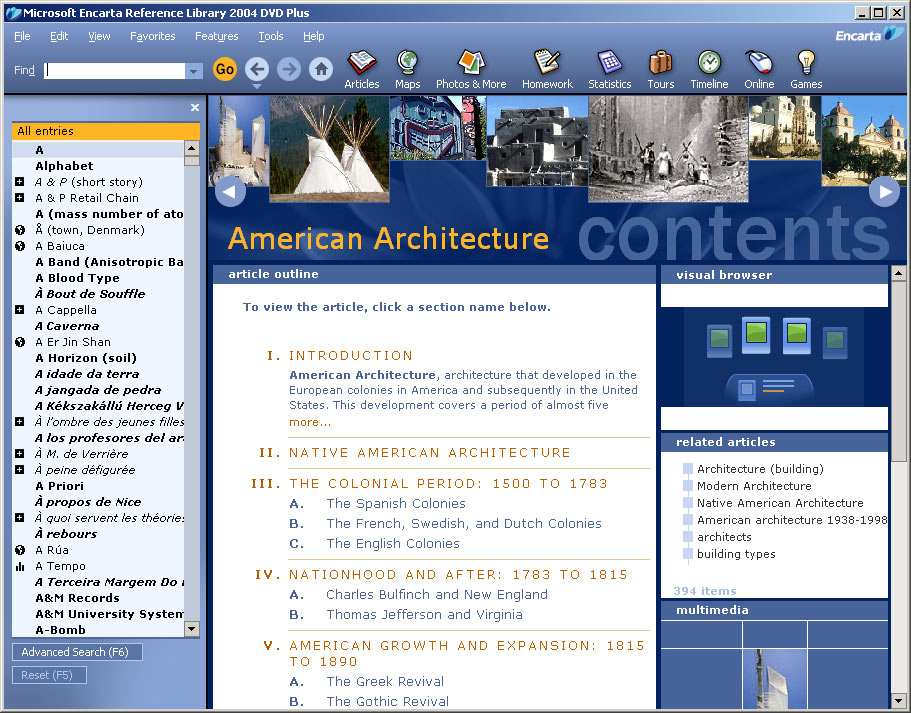Go forward with the right arrow button
The width and height of the screenshot is (911, 713).
289,70
